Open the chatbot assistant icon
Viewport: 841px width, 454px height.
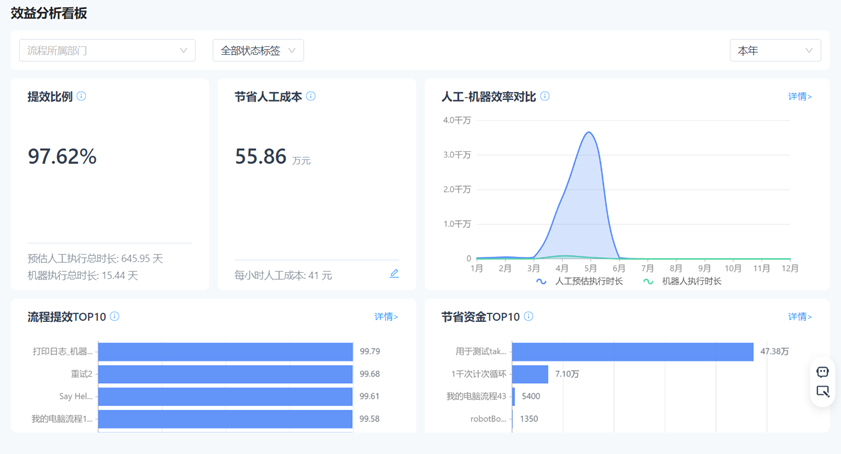(x=822, y=372)
